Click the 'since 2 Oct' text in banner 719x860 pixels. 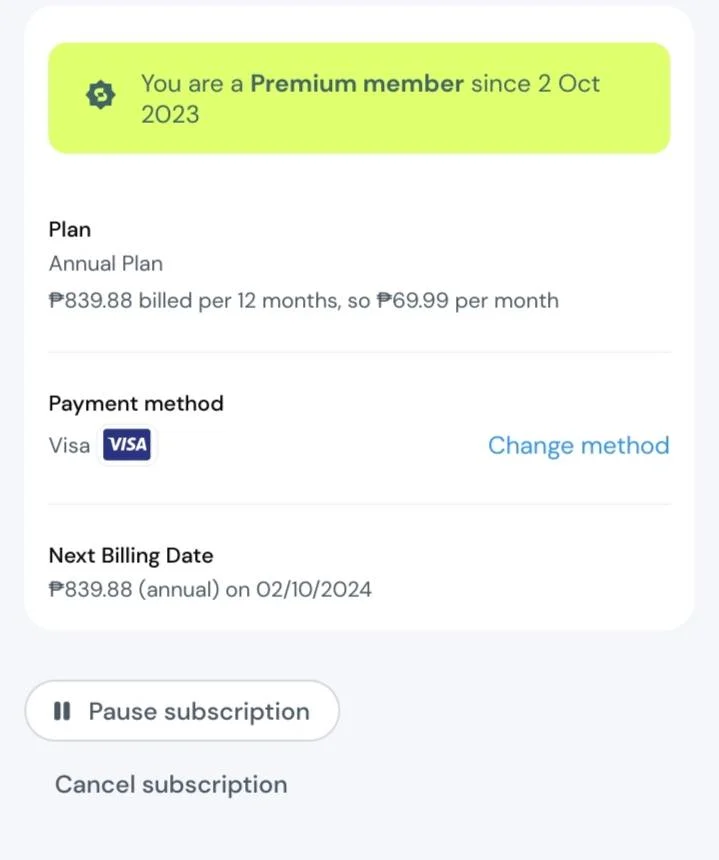(535, 84)
